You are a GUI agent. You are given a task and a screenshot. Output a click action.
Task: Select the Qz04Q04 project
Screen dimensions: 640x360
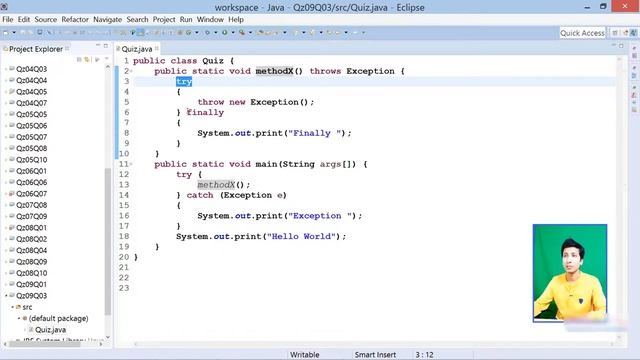click(x=31, y=80)
